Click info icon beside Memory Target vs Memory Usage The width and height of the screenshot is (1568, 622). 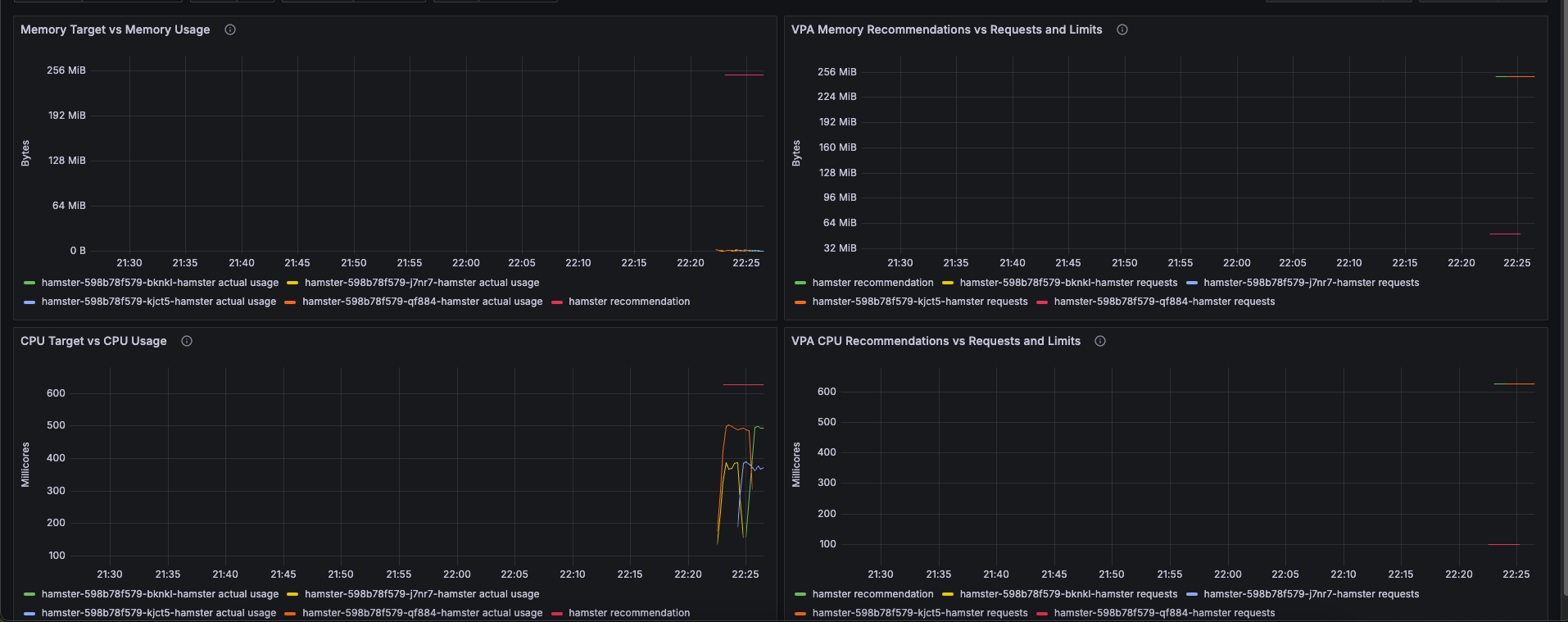[230, 30]
